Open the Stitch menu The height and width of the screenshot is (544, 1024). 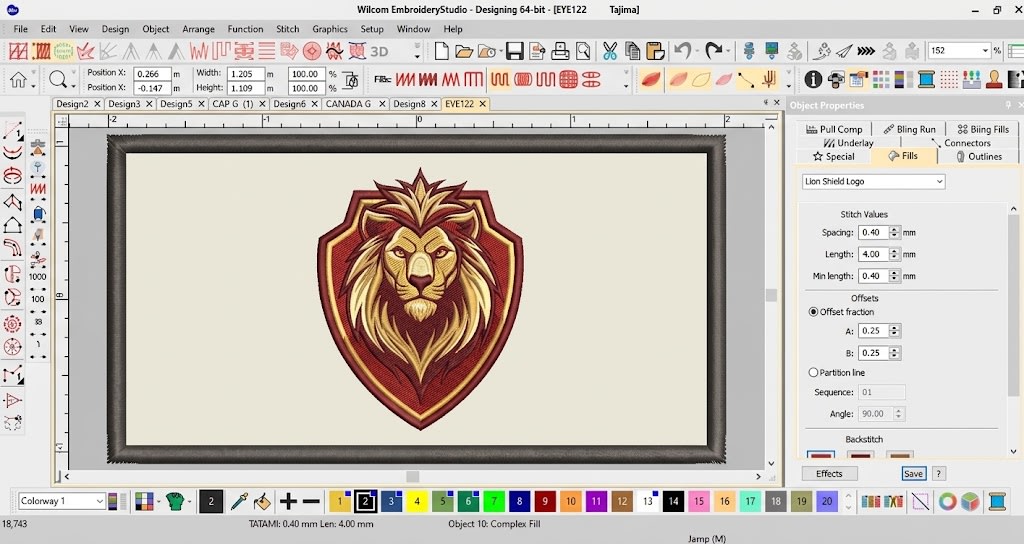[287, 29]
